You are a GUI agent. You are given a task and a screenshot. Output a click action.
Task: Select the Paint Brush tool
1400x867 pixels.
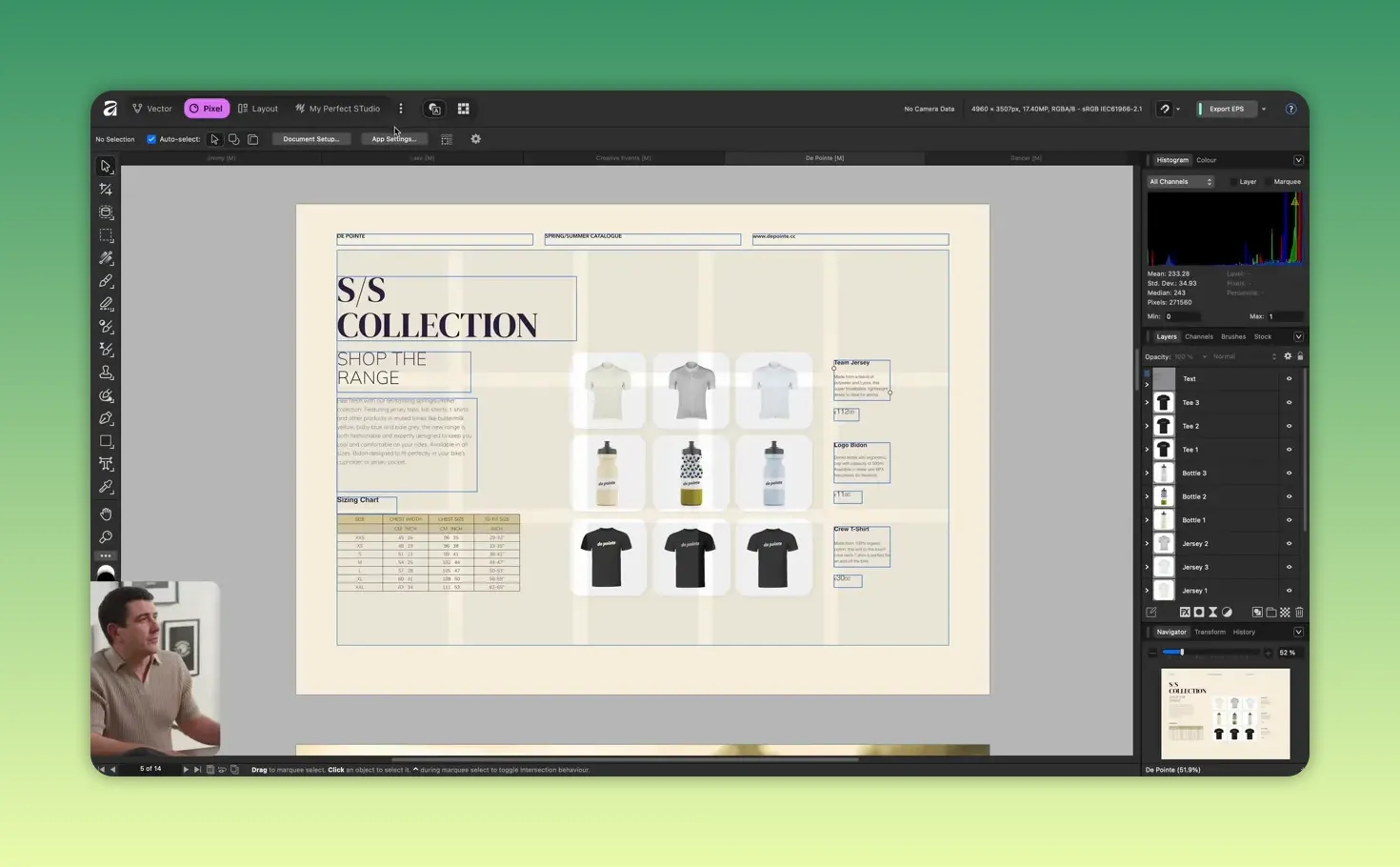tap(106, 281)
